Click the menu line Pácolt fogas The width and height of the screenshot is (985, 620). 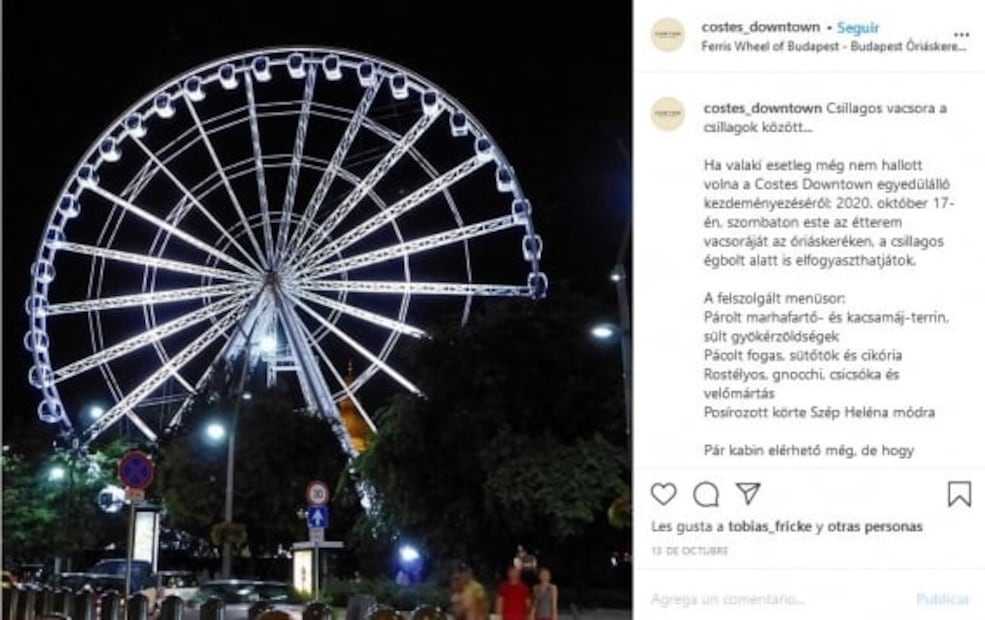803,356
